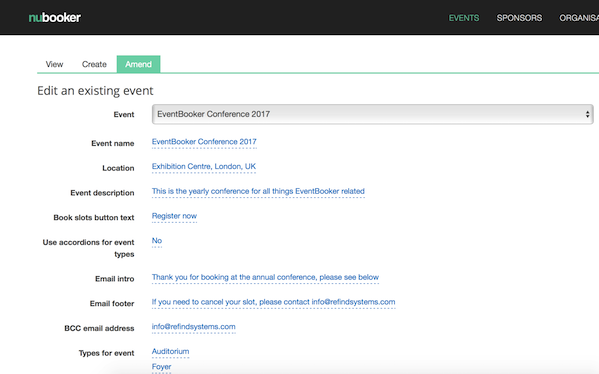Viewport: 599px width, 374px height.
Task: Click the BCC email address label
Action: [x=99, y=329]
